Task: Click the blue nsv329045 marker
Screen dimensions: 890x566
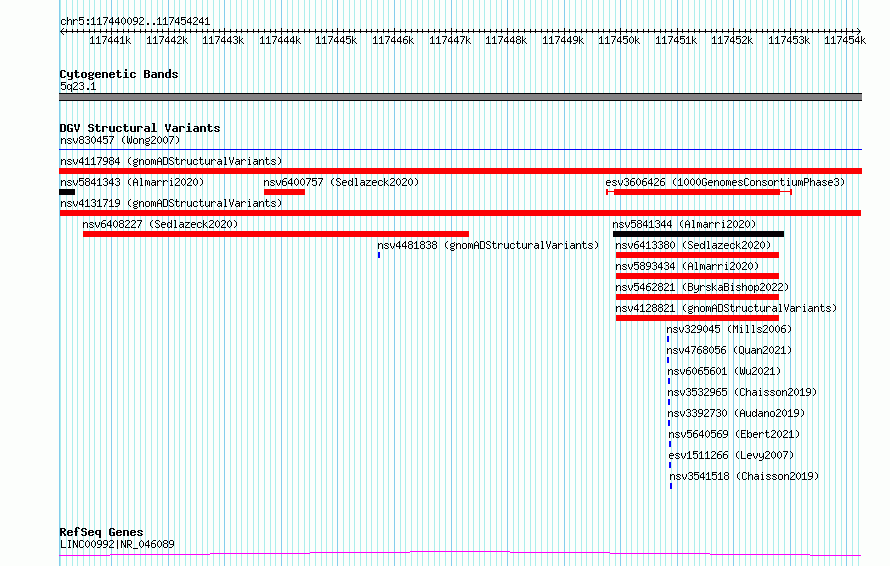Action: pyautogui.click(x=668, y=339)
